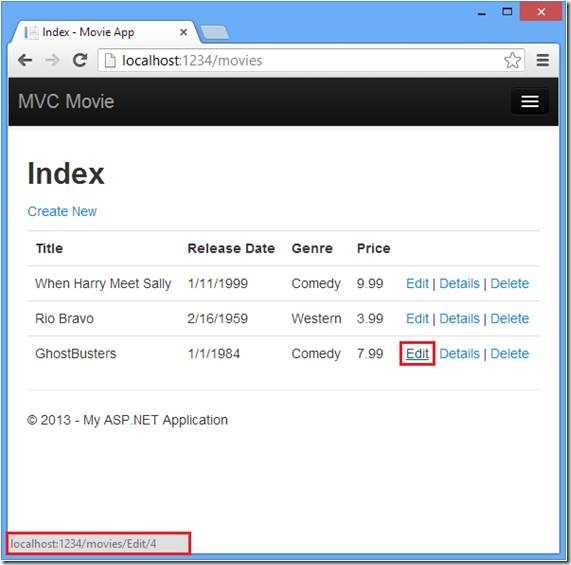Screen dimensions: 571x565
Task: Delete When Harry Meet Sally
Action: (509, 284)
